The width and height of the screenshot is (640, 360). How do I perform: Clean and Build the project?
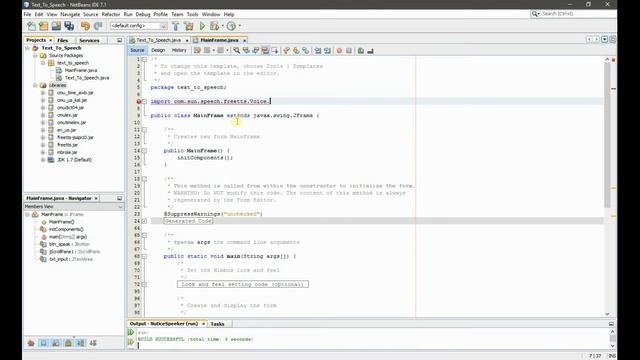point(189,26)
